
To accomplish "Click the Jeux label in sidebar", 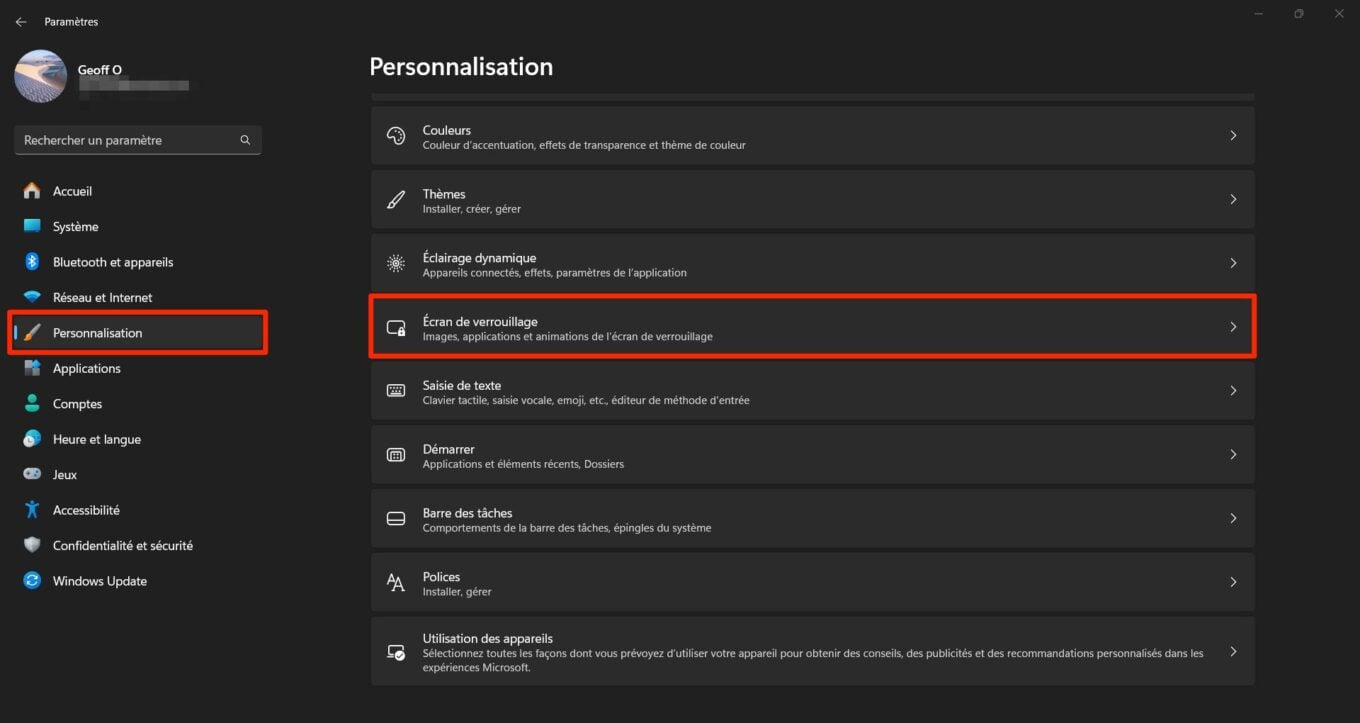I will pos(65,475).
